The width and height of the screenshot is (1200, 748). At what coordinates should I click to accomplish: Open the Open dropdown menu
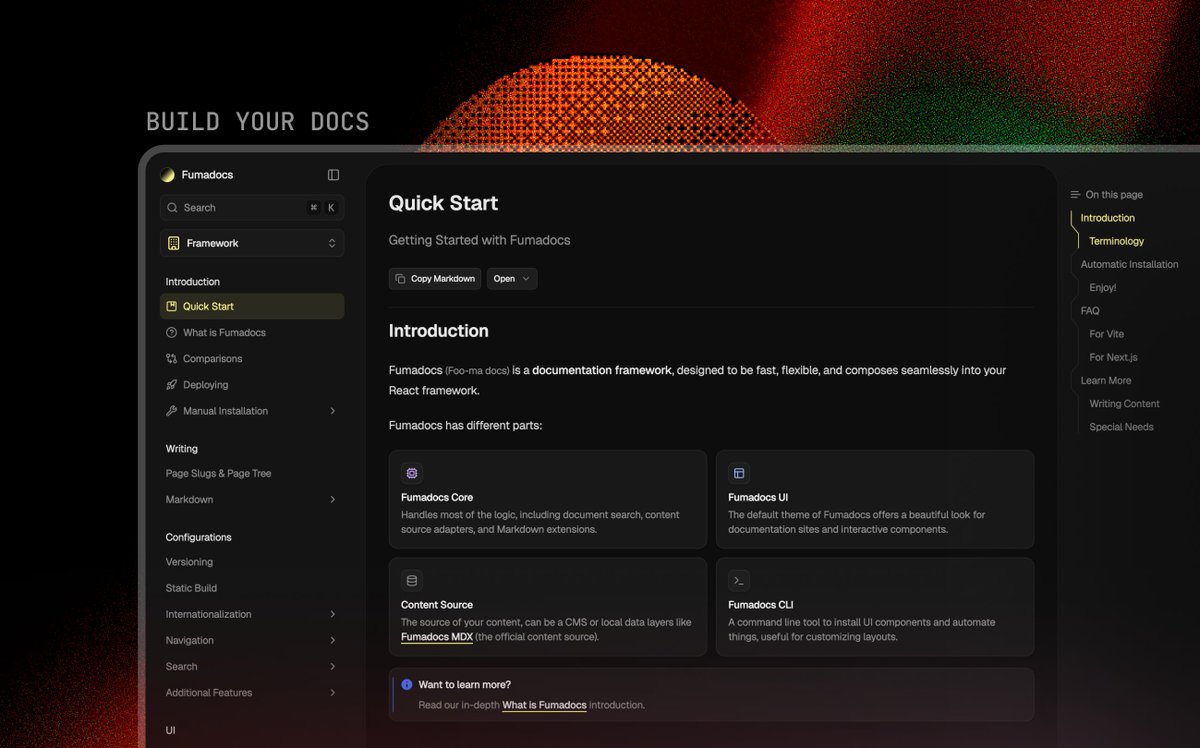point(512,279)
